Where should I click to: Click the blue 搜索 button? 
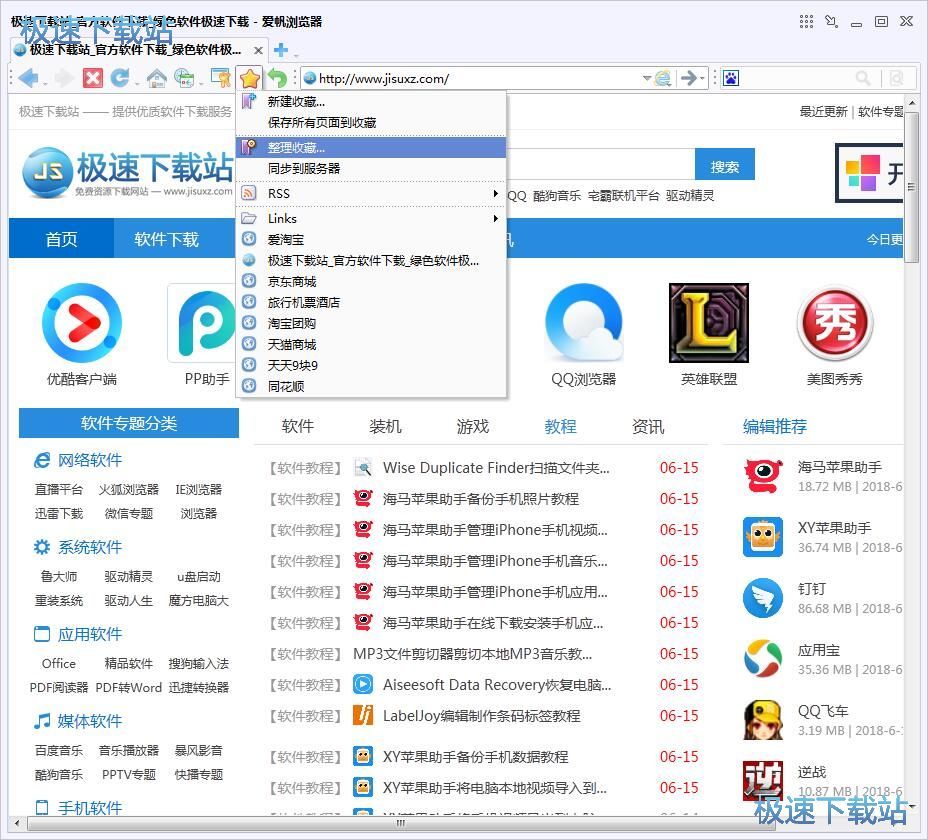pos(724,167)
